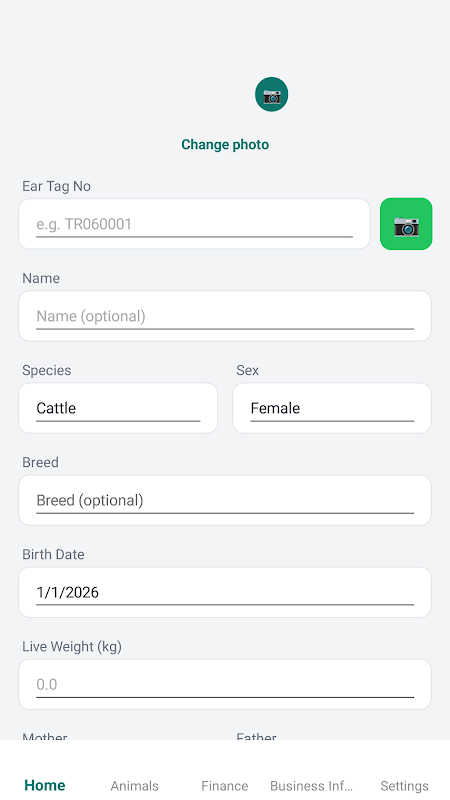450x800 pixels.
Task: Open the Birth Date picker showing 1/1/2026
Action: (x=225, y=592)
